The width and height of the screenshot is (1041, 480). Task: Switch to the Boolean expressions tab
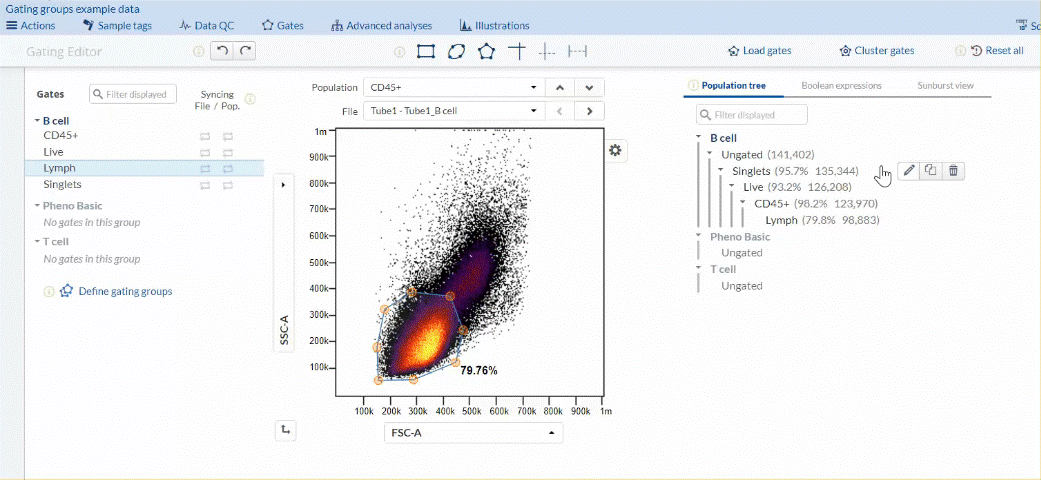pyautogui.click(x=841, y=86)
